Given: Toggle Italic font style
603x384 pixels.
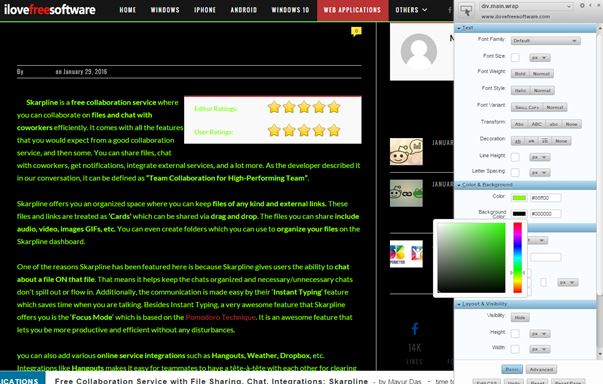Looking at the screenshot, I should click(x=520, y=91).
